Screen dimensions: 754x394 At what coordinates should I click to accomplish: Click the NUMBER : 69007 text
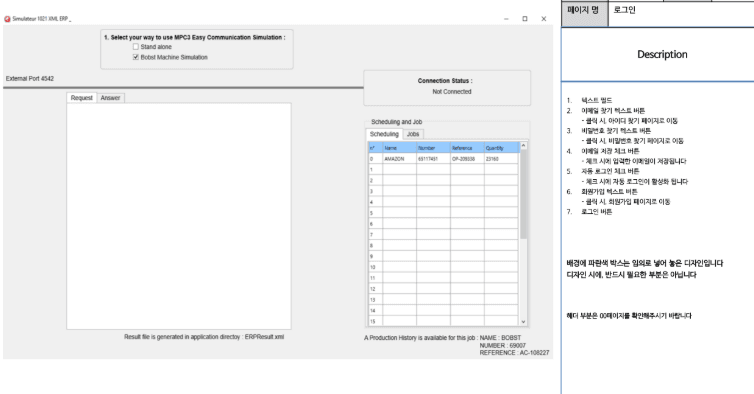point(503,345)
